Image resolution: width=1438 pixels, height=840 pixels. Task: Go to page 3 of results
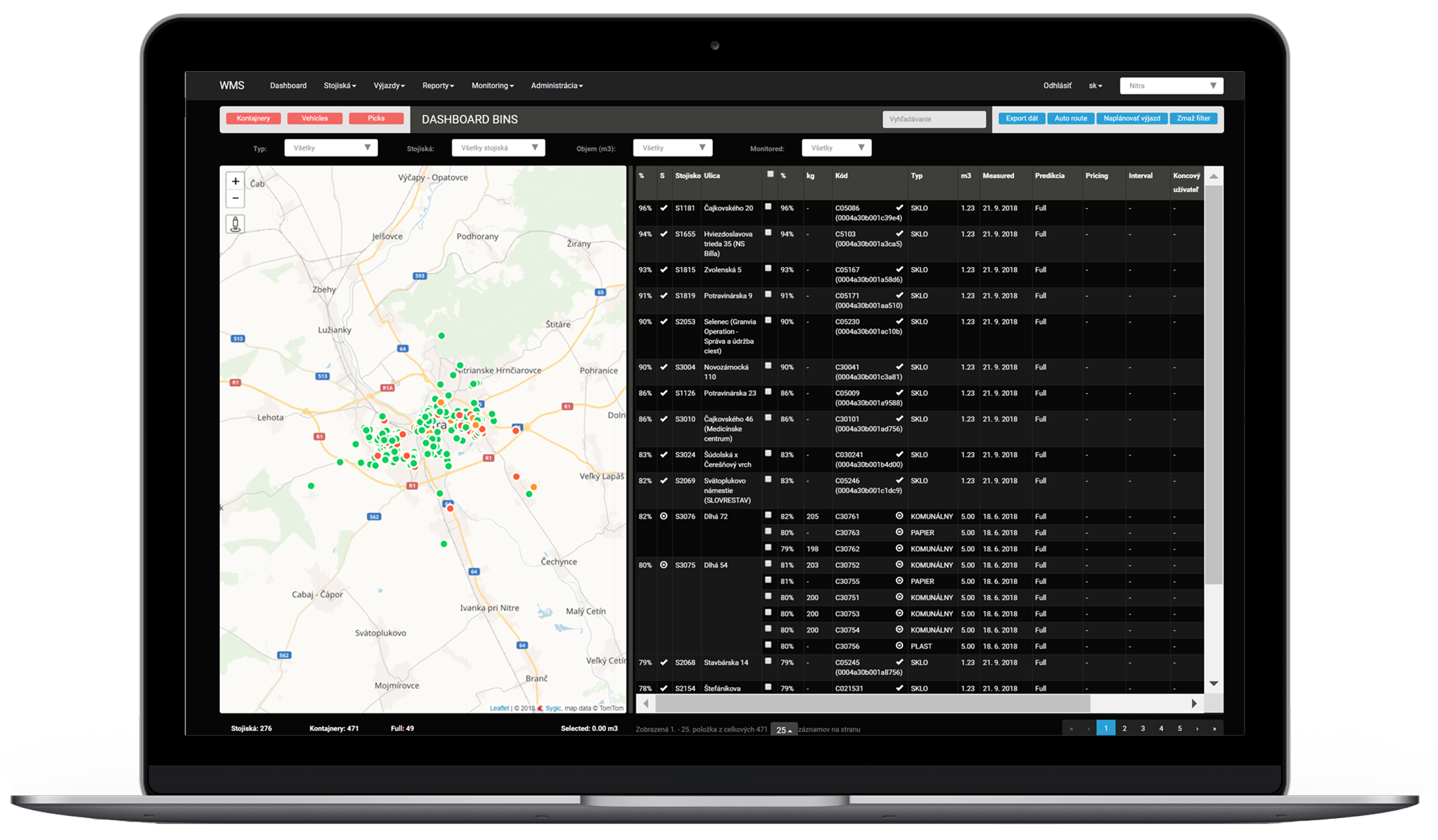click(1143, 728)
